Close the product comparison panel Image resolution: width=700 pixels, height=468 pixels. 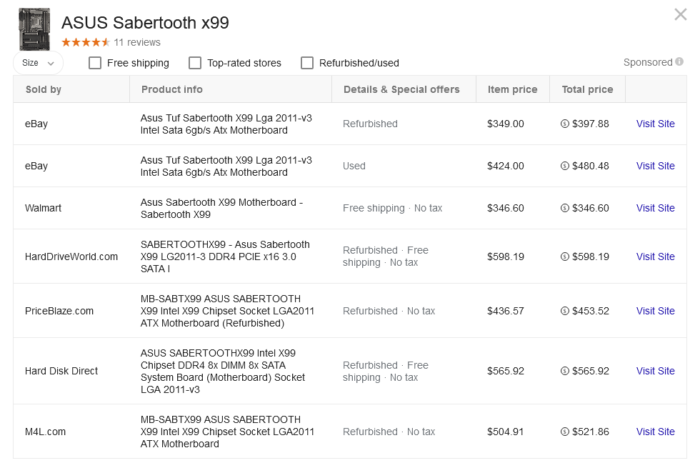pos(682,14)
